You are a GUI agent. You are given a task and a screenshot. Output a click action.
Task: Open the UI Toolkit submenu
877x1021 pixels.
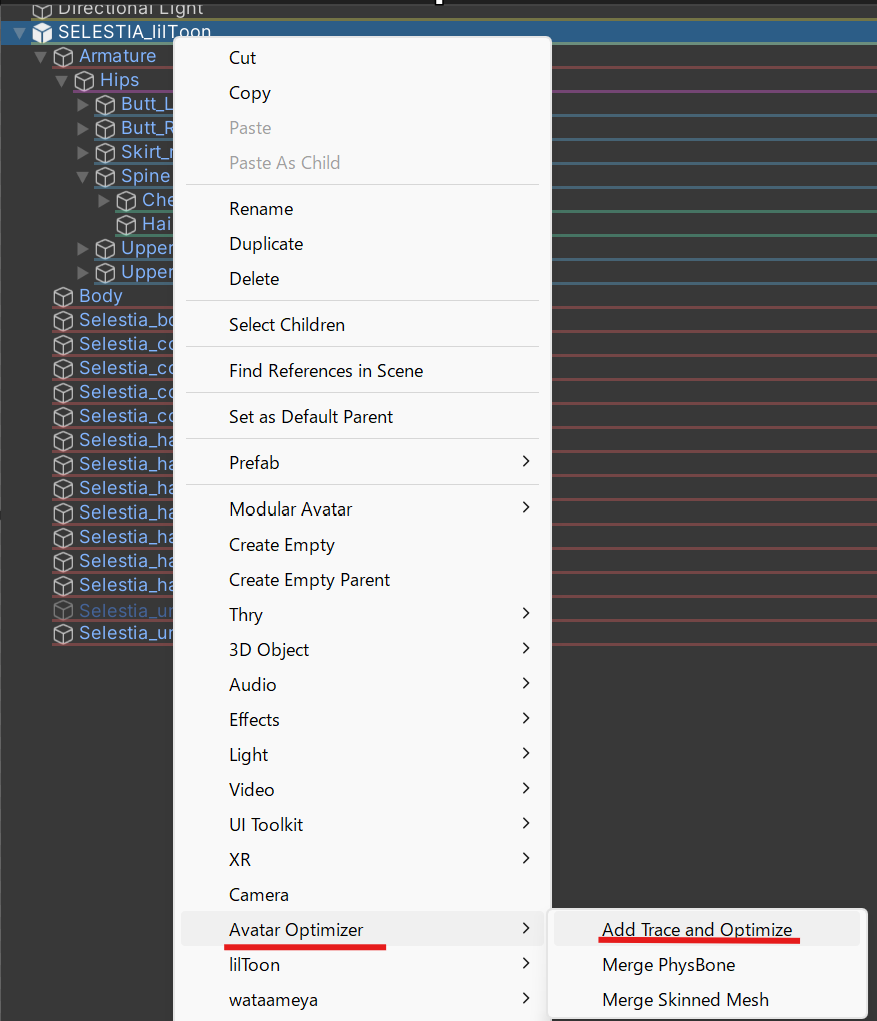pyautogui.click(x=363, y=825)
